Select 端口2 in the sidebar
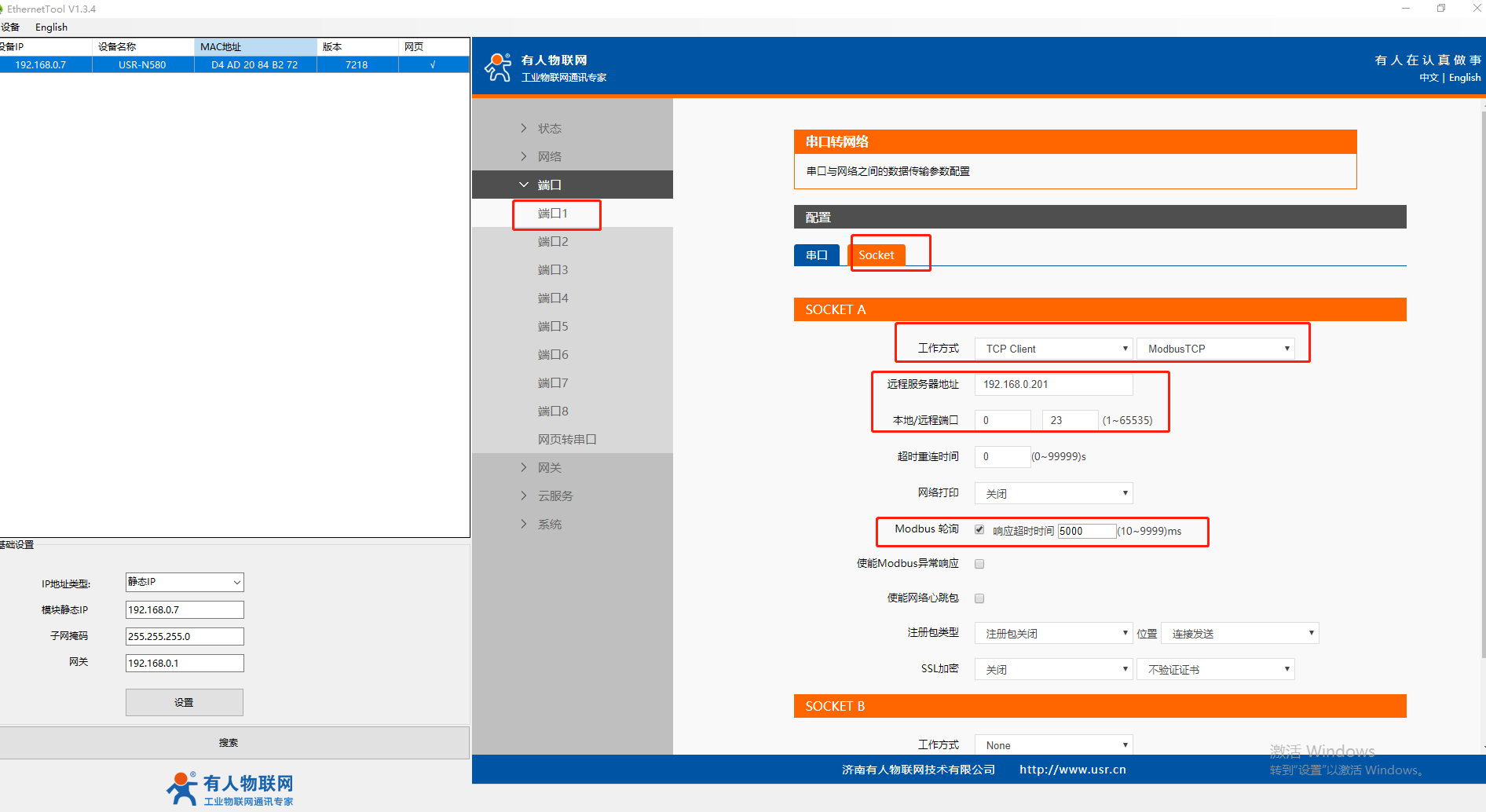Screen dimensions: 1486x812 (552, 241)
